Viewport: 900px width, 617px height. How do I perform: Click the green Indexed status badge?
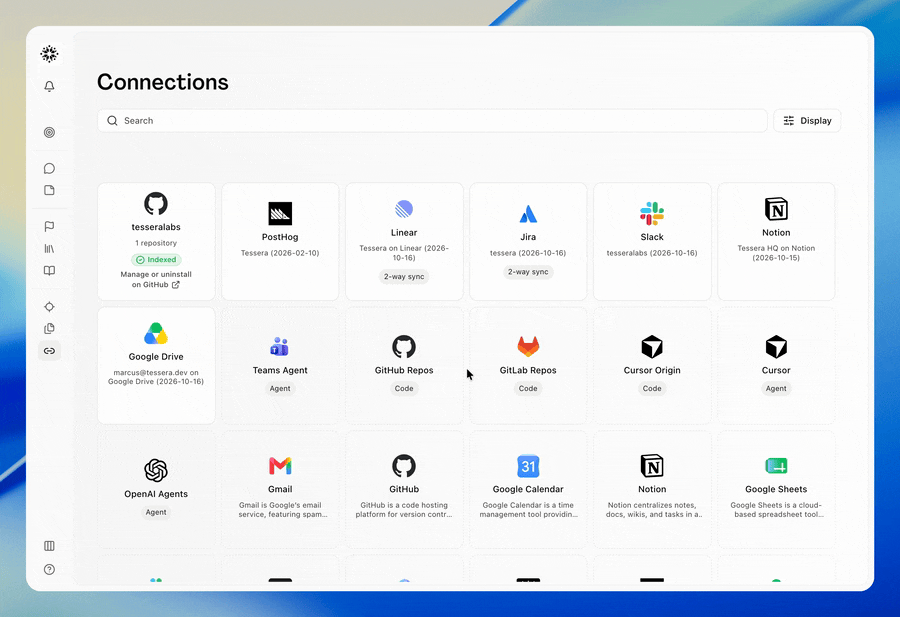156,259
